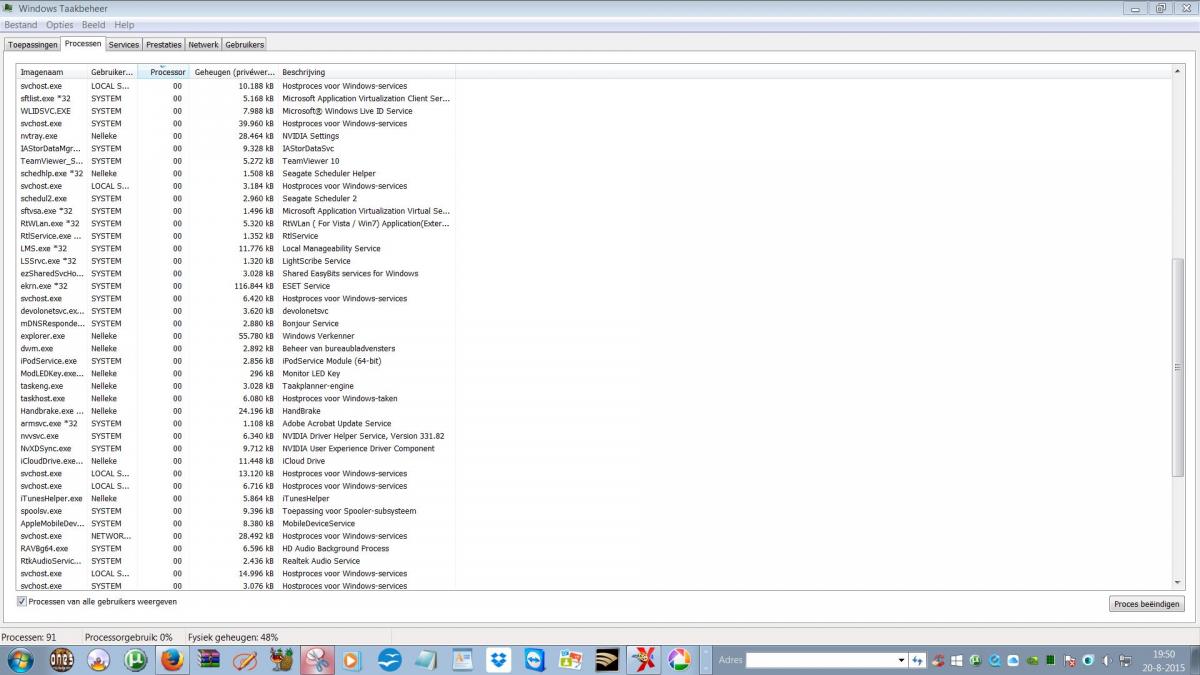
Task: Open OpenOffice seagull taskbar icon
Action: click(x=389, y=660)
